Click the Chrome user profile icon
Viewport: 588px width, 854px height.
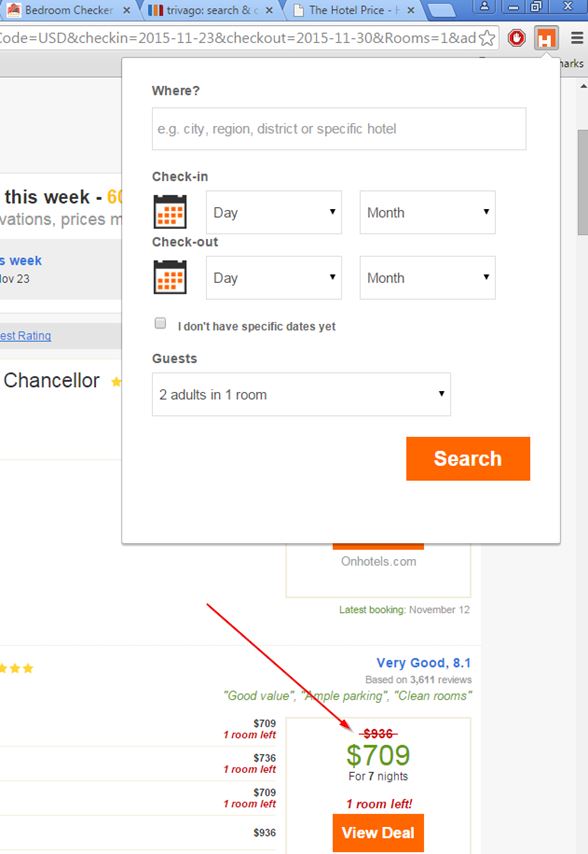click(484, 7)
